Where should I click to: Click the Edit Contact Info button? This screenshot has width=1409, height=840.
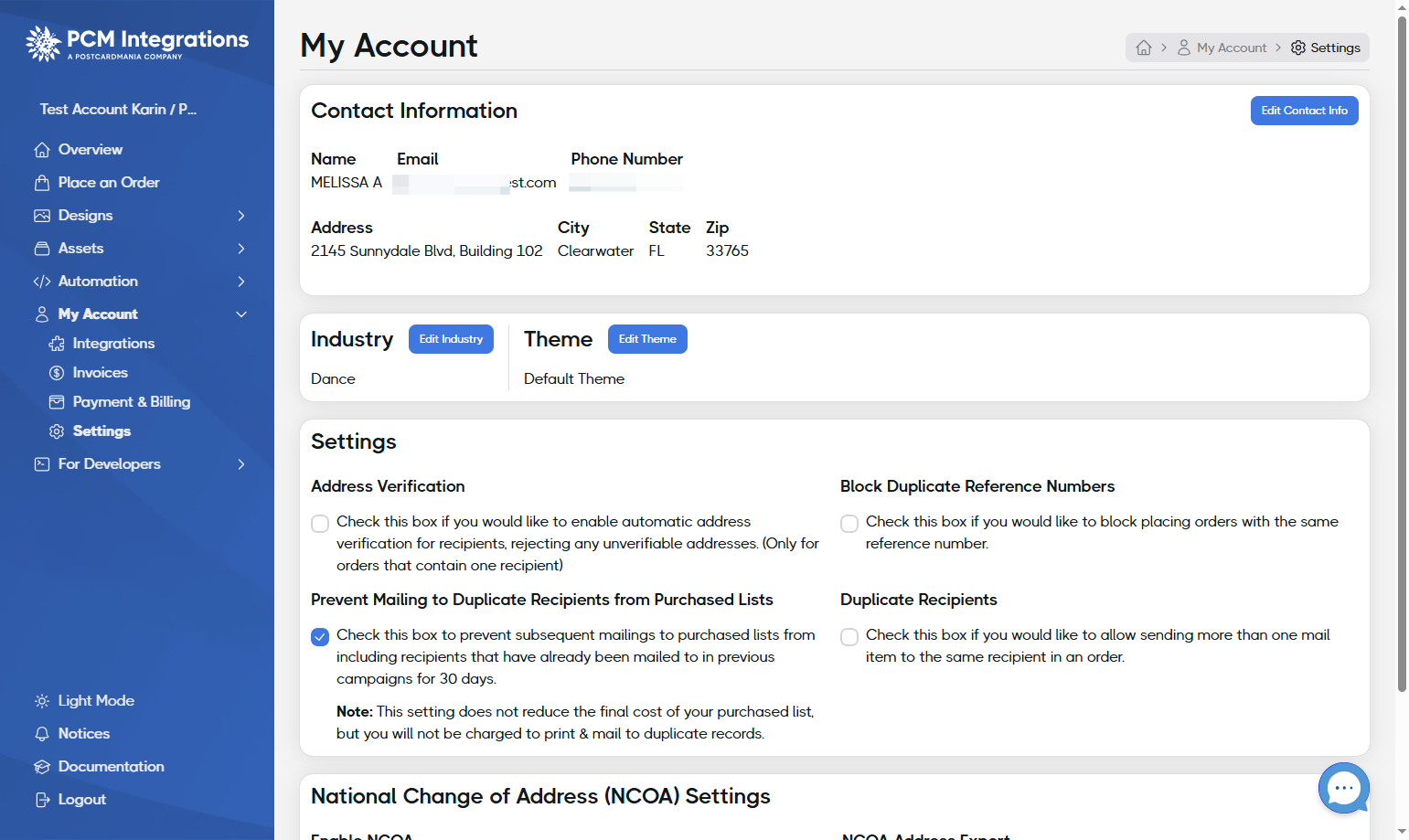point(1304,111)
